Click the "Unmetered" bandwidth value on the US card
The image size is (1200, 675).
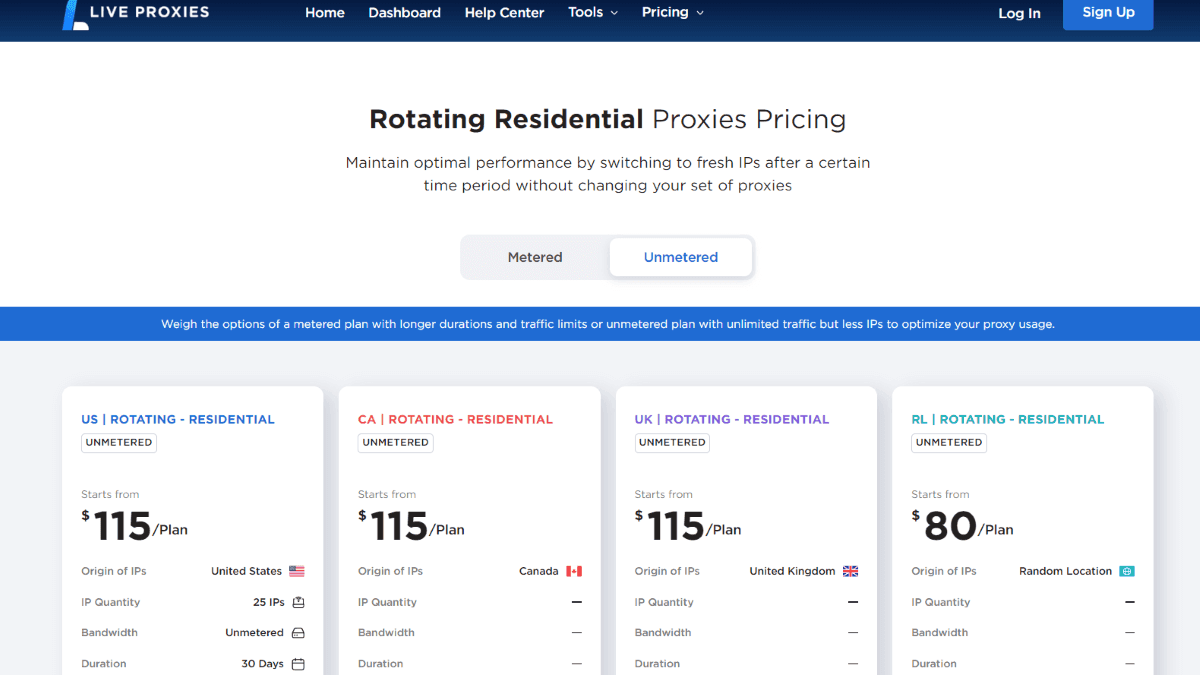tap(255, 633)
